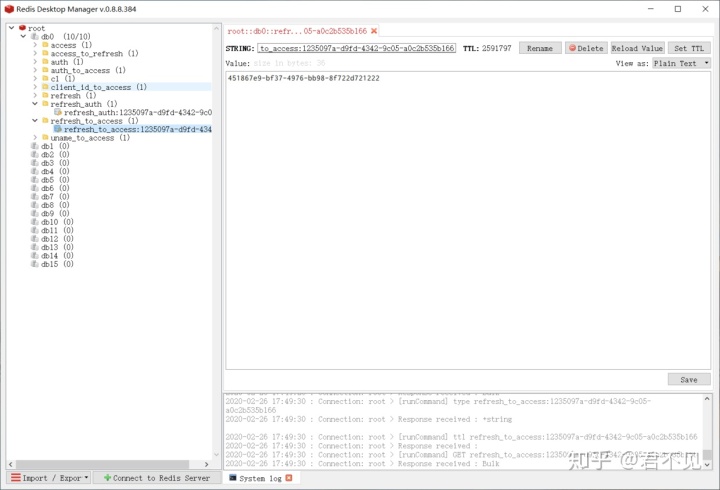This screenshot has width=720, height=490.
Task: Click the db4 database icon
Action: 34,171
